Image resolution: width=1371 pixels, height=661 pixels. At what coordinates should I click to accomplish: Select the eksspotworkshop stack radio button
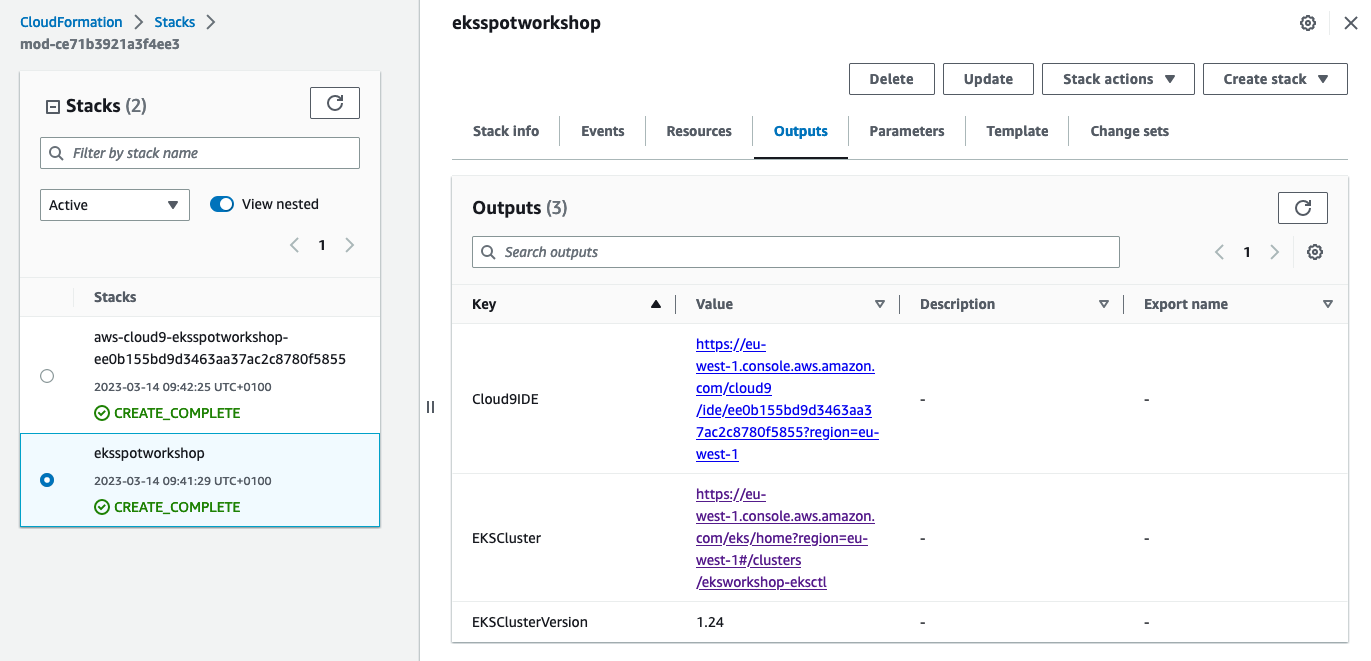[x=47, y=480]
